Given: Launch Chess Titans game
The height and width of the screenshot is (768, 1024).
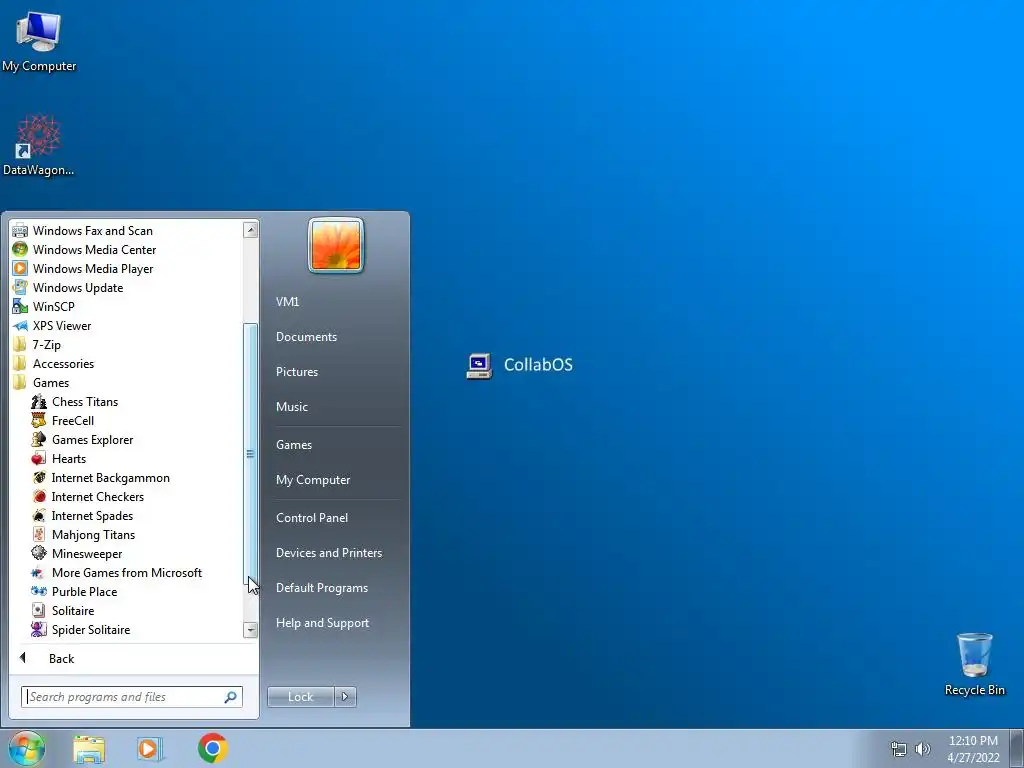Looking at the screenshot, I should [x=85, y=402].
